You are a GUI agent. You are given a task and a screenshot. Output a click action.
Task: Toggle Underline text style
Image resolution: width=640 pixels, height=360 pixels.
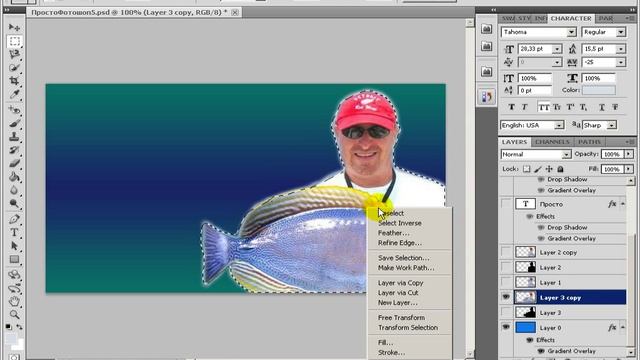(602, 107)
